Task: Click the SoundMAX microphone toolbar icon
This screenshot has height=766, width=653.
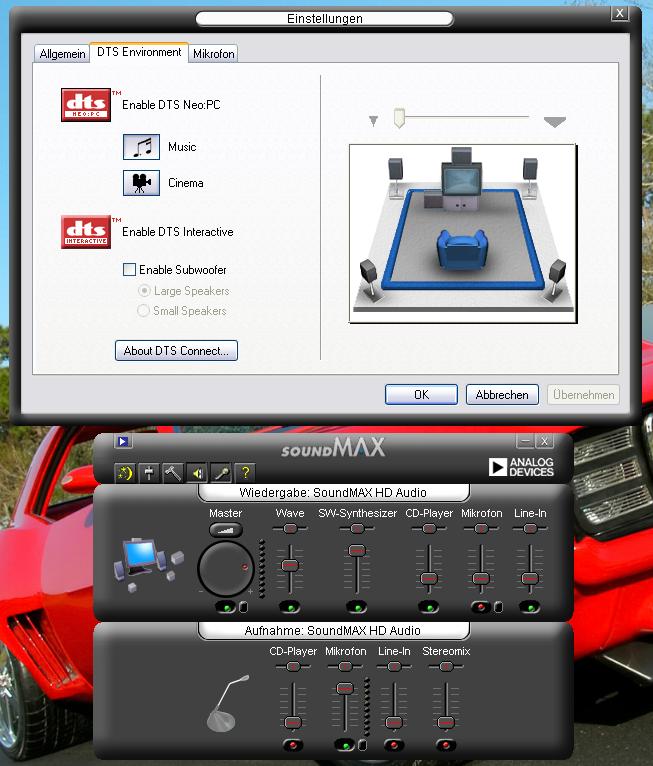Action: pyautogui.click(x=221, y=473)
